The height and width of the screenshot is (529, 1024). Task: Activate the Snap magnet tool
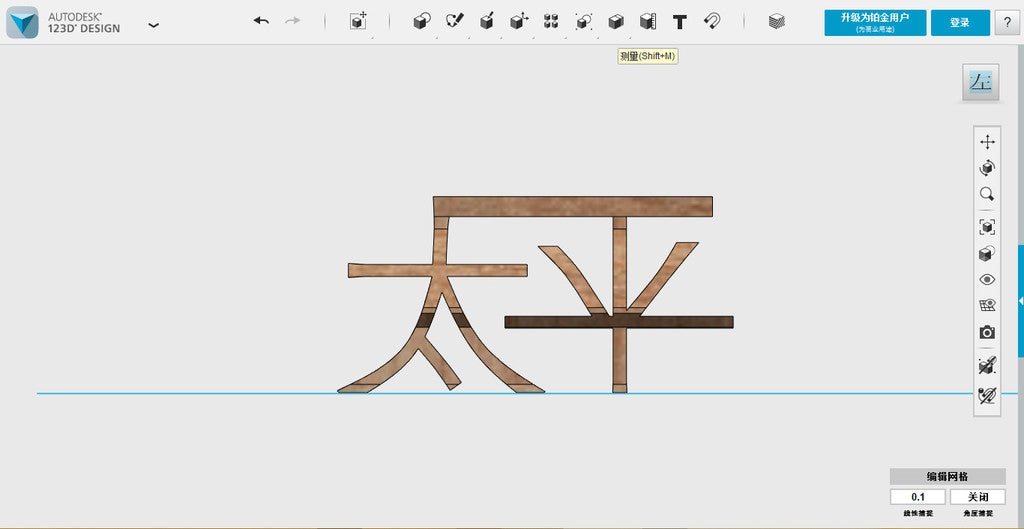point(712,22)
